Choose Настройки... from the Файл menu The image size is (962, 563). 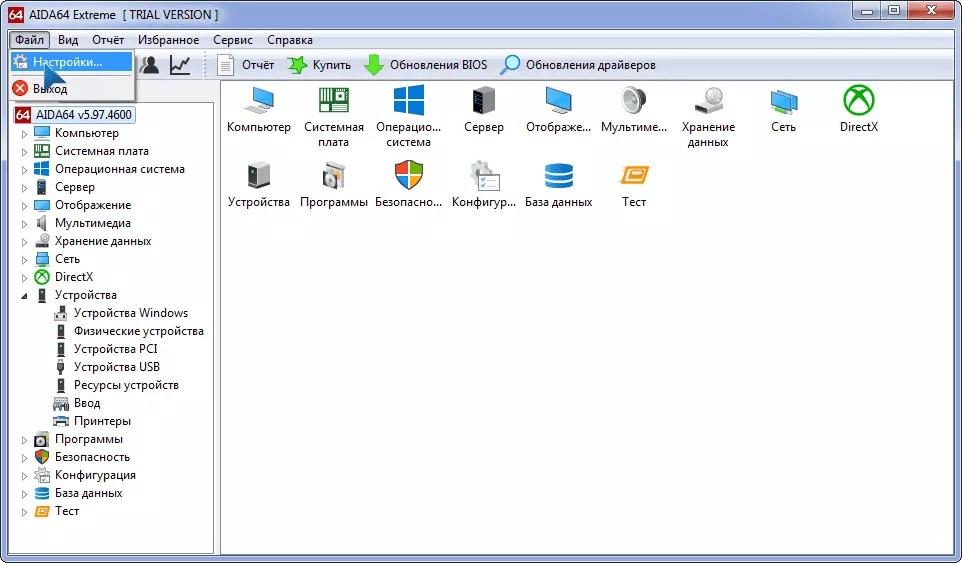71,61
